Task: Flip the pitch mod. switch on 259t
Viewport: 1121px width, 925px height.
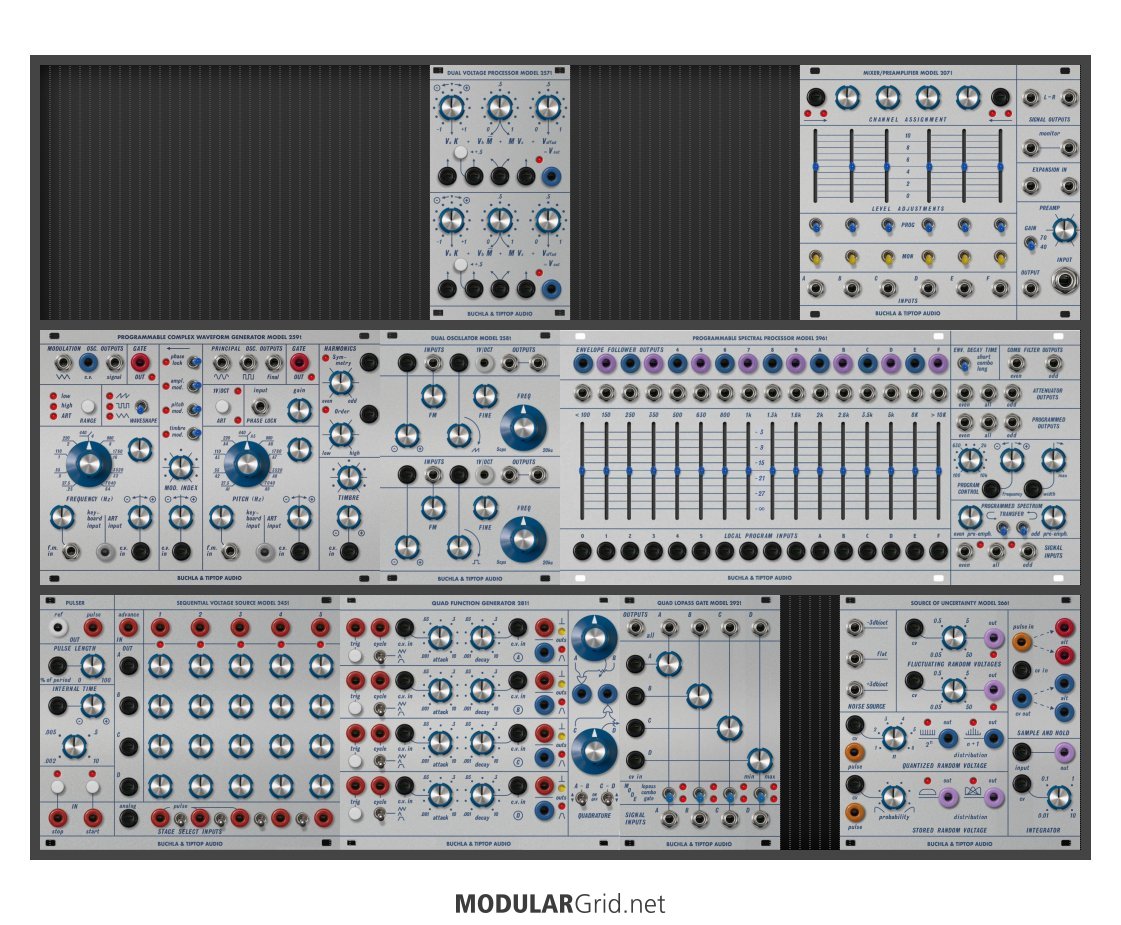Action: (193, 410)
